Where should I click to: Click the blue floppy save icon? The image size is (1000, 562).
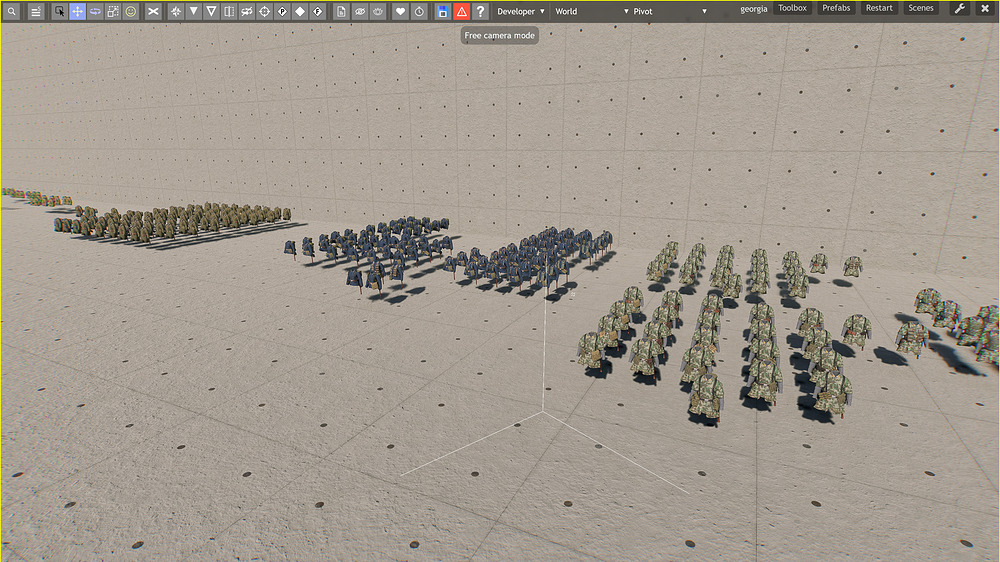click(443, 11)
